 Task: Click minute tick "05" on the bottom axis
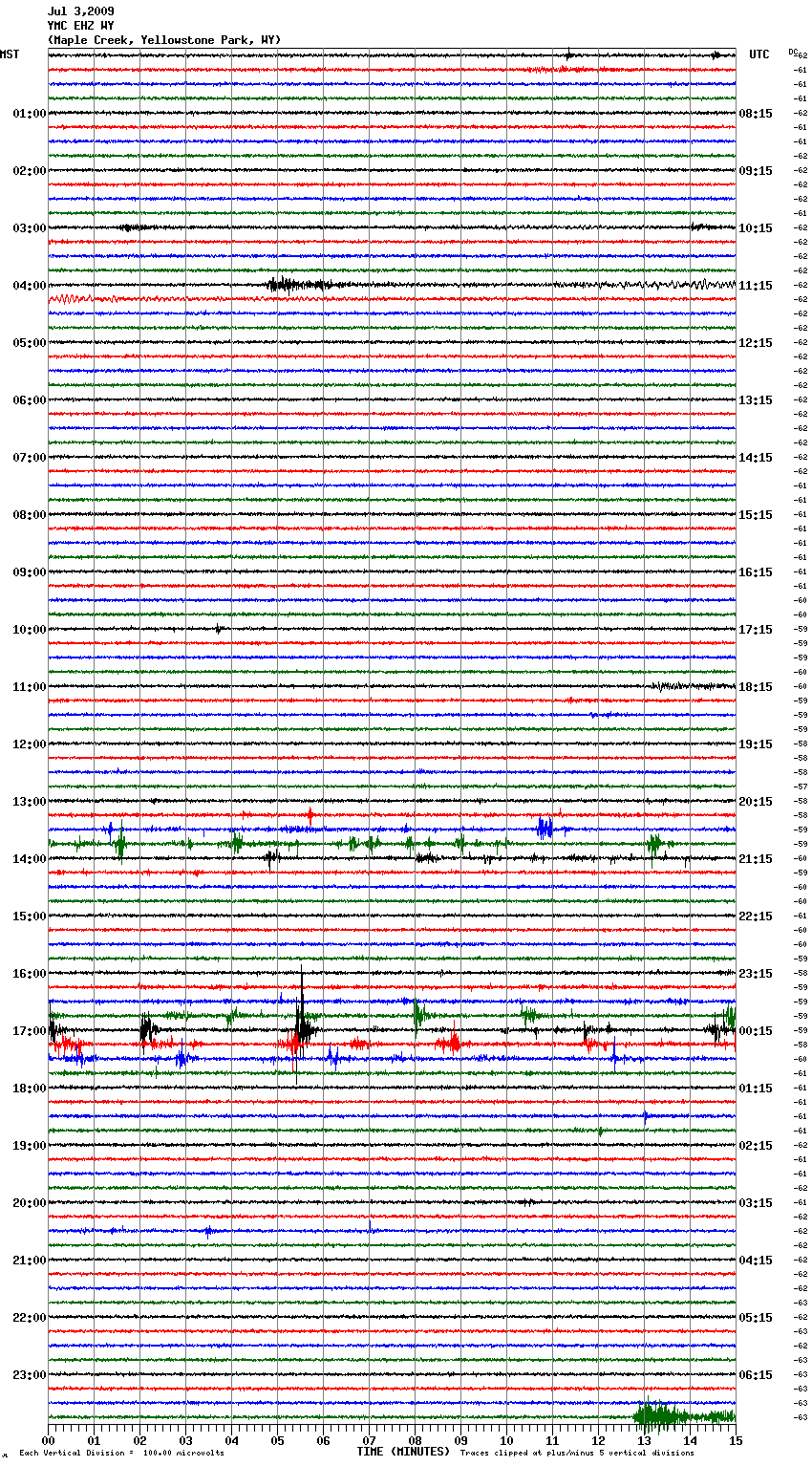[x=277, y=1440]
